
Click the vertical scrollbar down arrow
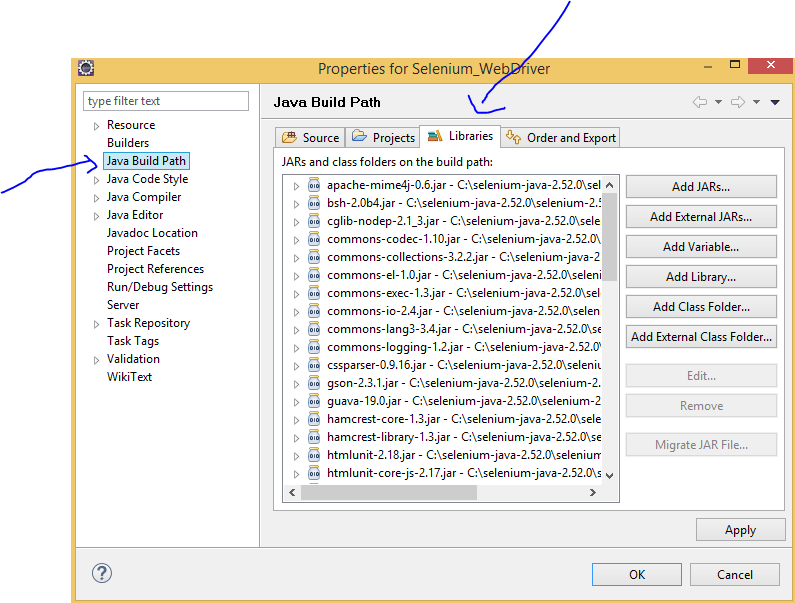(610, 475)
